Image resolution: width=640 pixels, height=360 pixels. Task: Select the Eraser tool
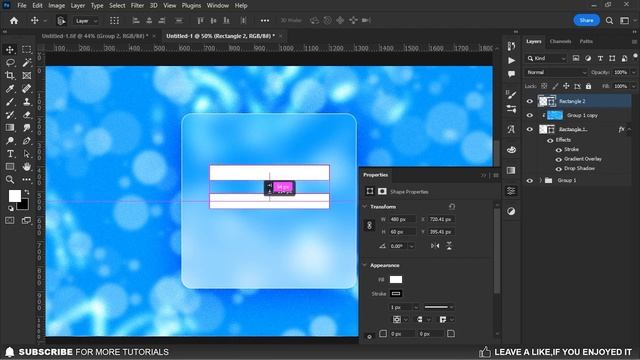point(27,115)
